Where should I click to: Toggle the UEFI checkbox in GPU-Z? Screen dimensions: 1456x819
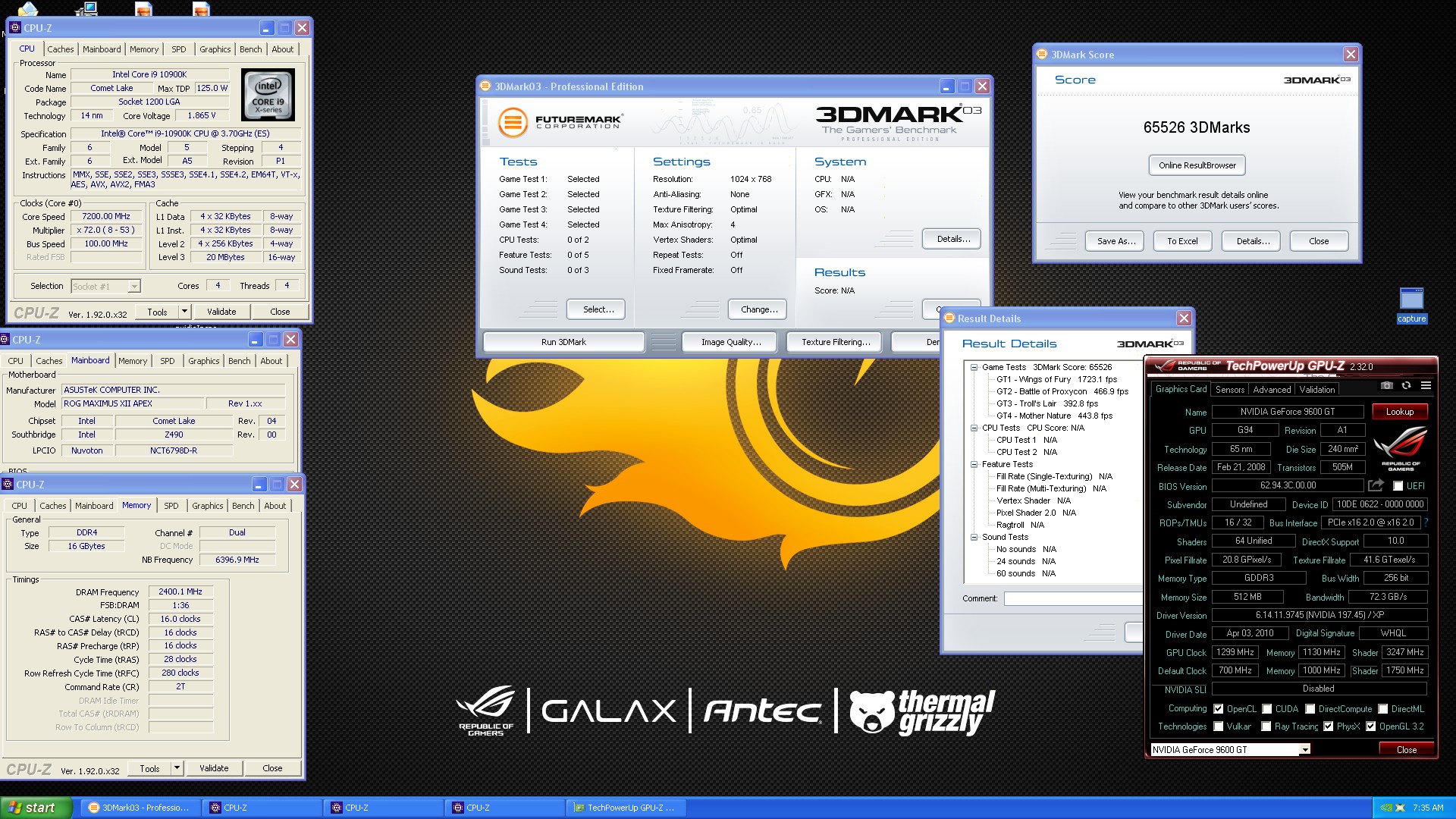1398,486
